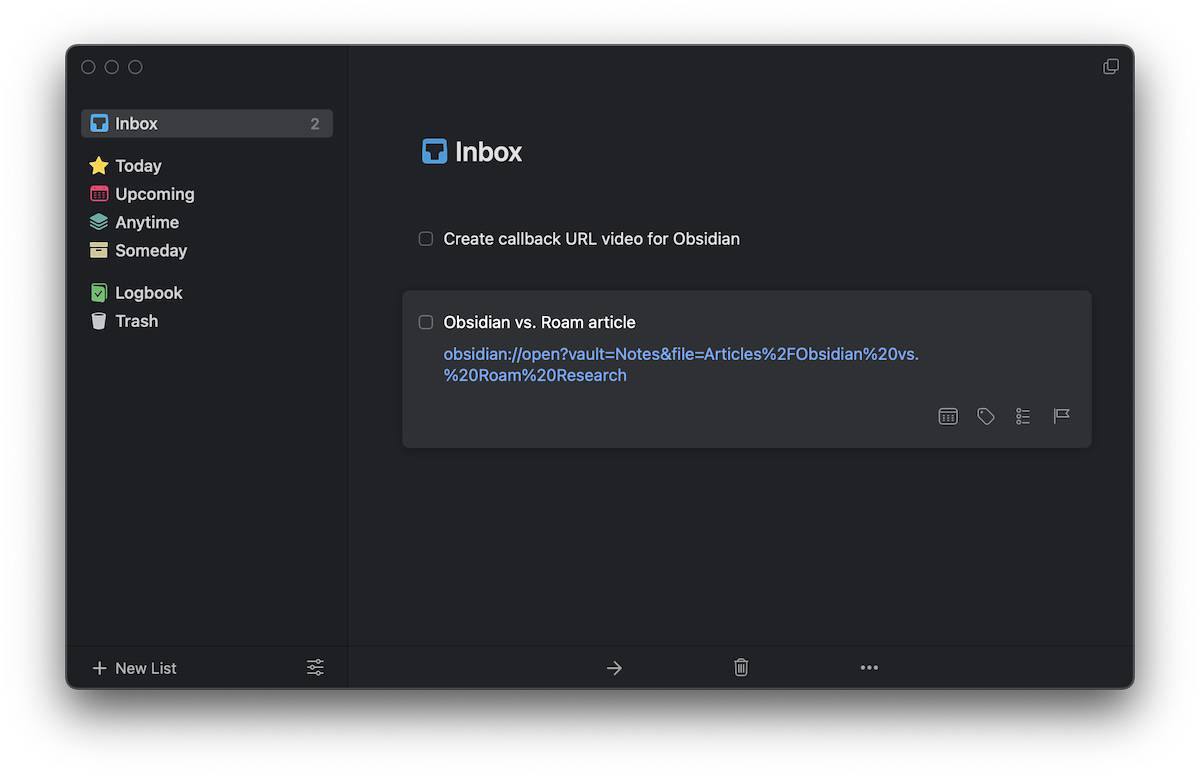View the Logbook list
Image resolution: width=1200 pixels, height=776 pixels.
(149, 293)
